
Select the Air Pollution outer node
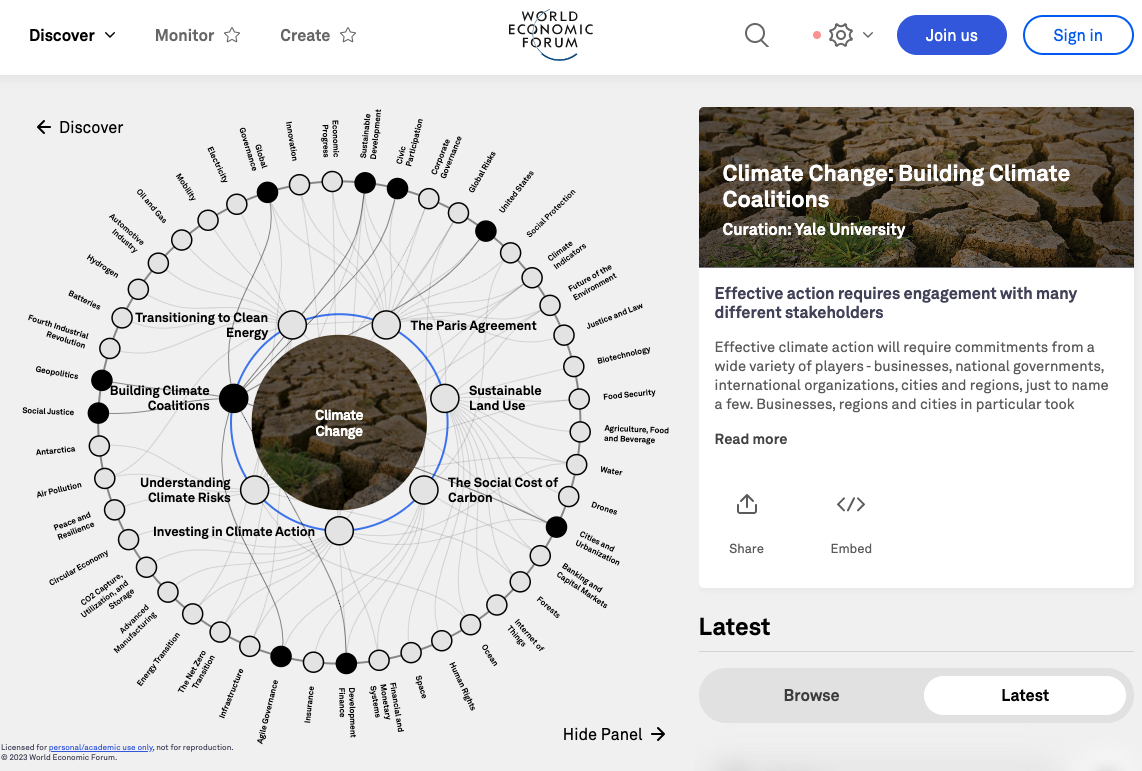pyautogui.click(x=105, y=478)
